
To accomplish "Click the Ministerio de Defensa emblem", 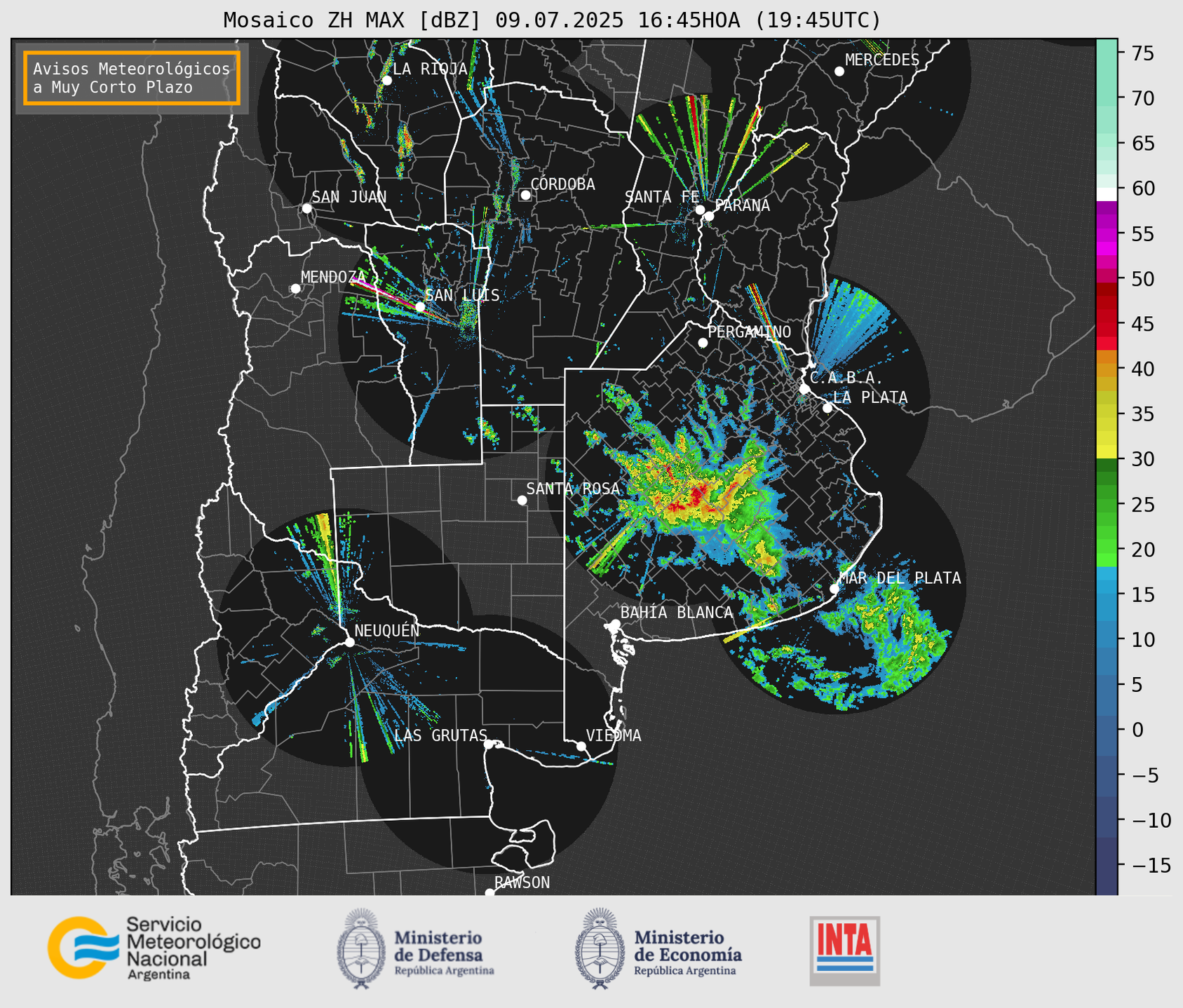I will pos(360,948).
